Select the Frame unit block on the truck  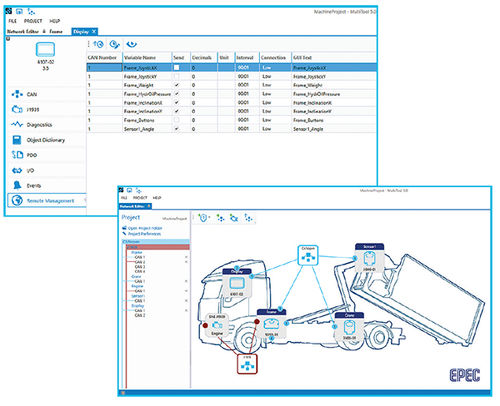click(271, 323)
